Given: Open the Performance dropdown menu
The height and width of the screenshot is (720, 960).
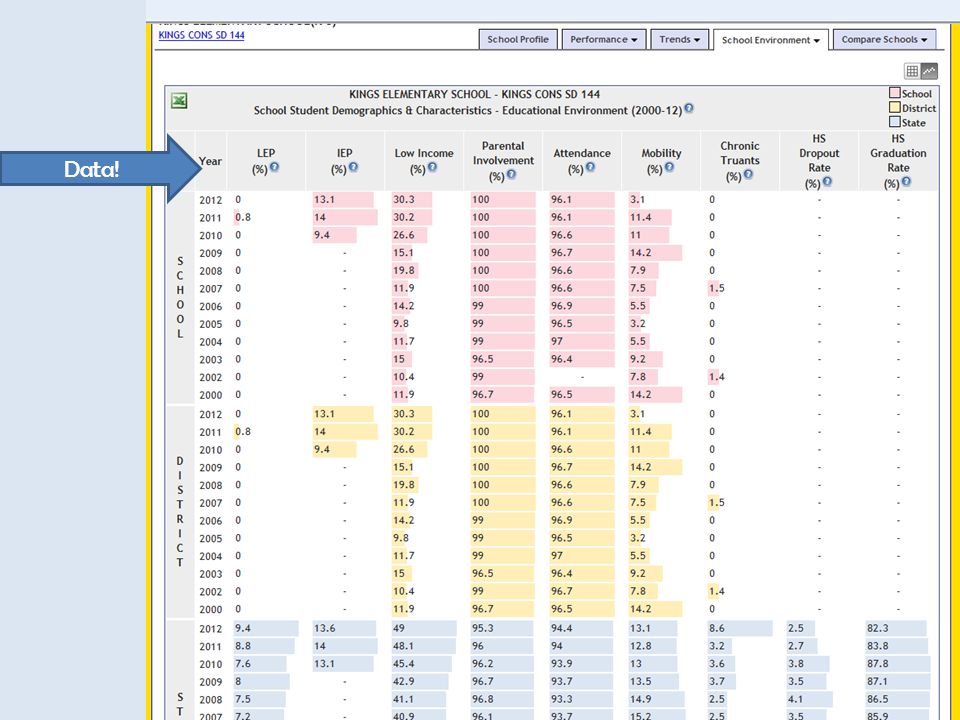Looking at the screenshot, I should 604,39.
